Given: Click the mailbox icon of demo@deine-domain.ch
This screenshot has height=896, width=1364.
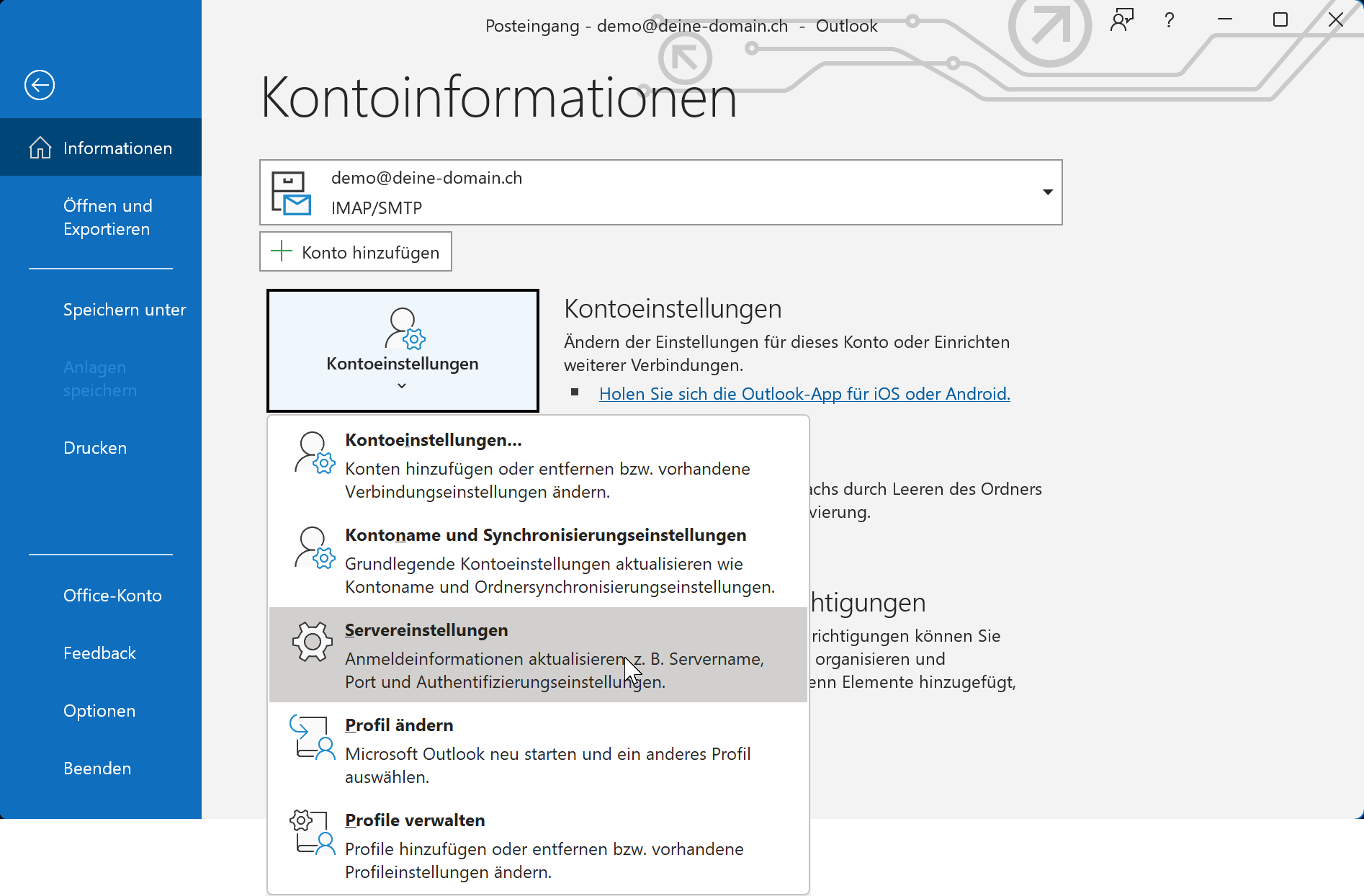Looking at the screenshot, I should click(291, 193).
